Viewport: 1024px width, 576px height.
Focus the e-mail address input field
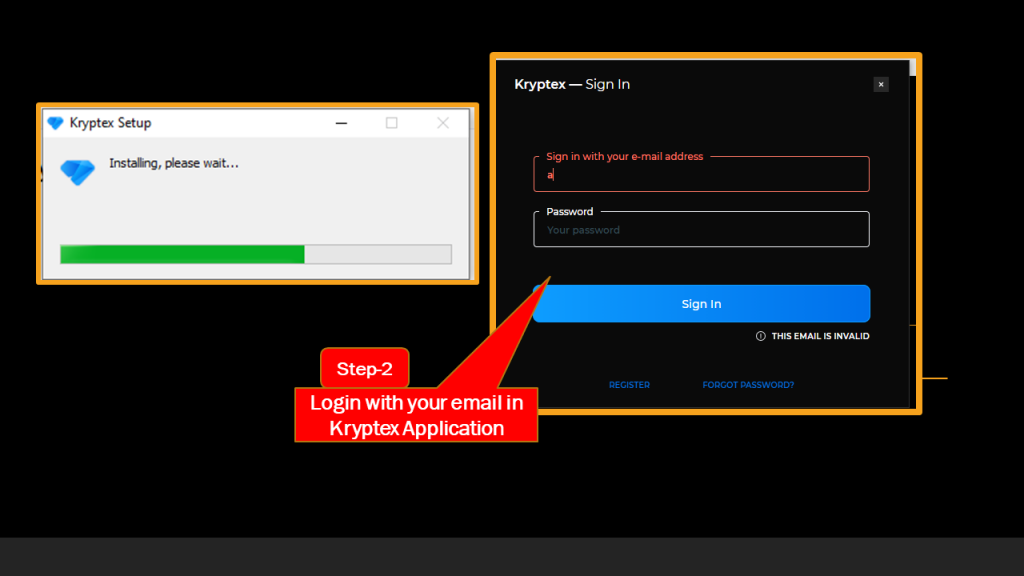[x=701, y=174]
